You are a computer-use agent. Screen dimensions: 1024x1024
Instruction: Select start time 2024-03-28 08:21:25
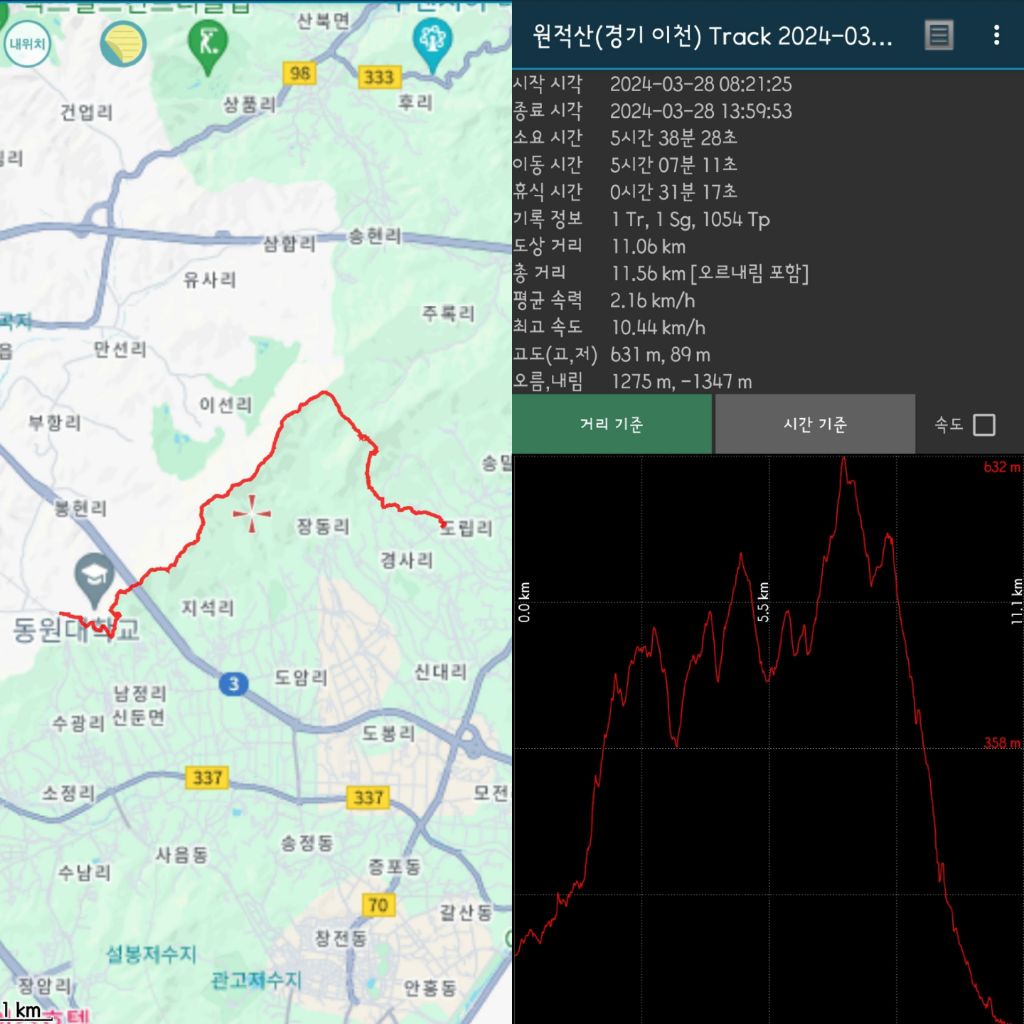coord(701,84)
